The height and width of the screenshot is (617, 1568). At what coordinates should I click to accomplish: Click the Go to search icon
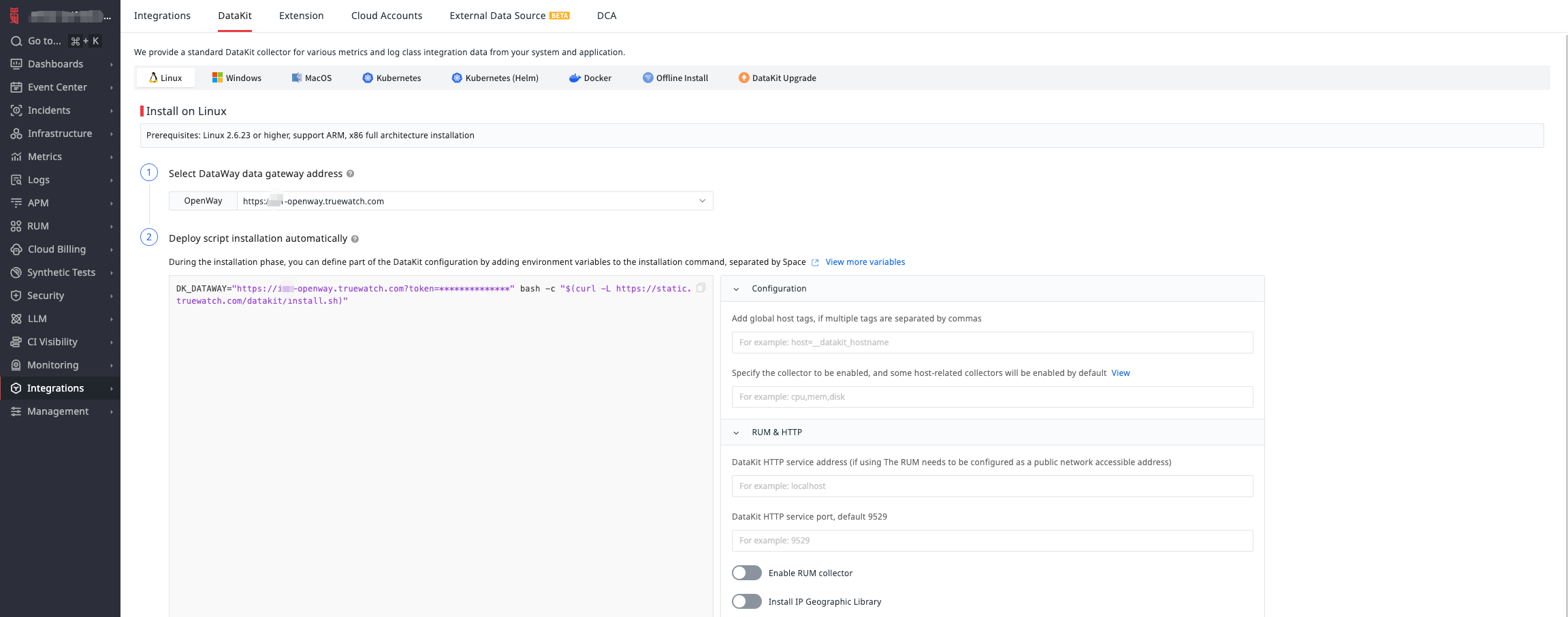16,41
